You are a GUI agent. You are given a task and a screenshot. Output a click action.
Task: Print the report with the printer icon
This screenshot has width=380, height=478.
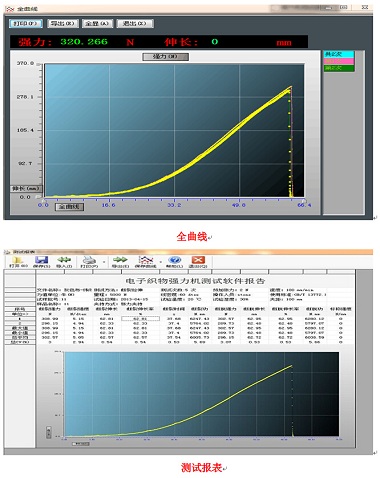click(x=89, y=262)
